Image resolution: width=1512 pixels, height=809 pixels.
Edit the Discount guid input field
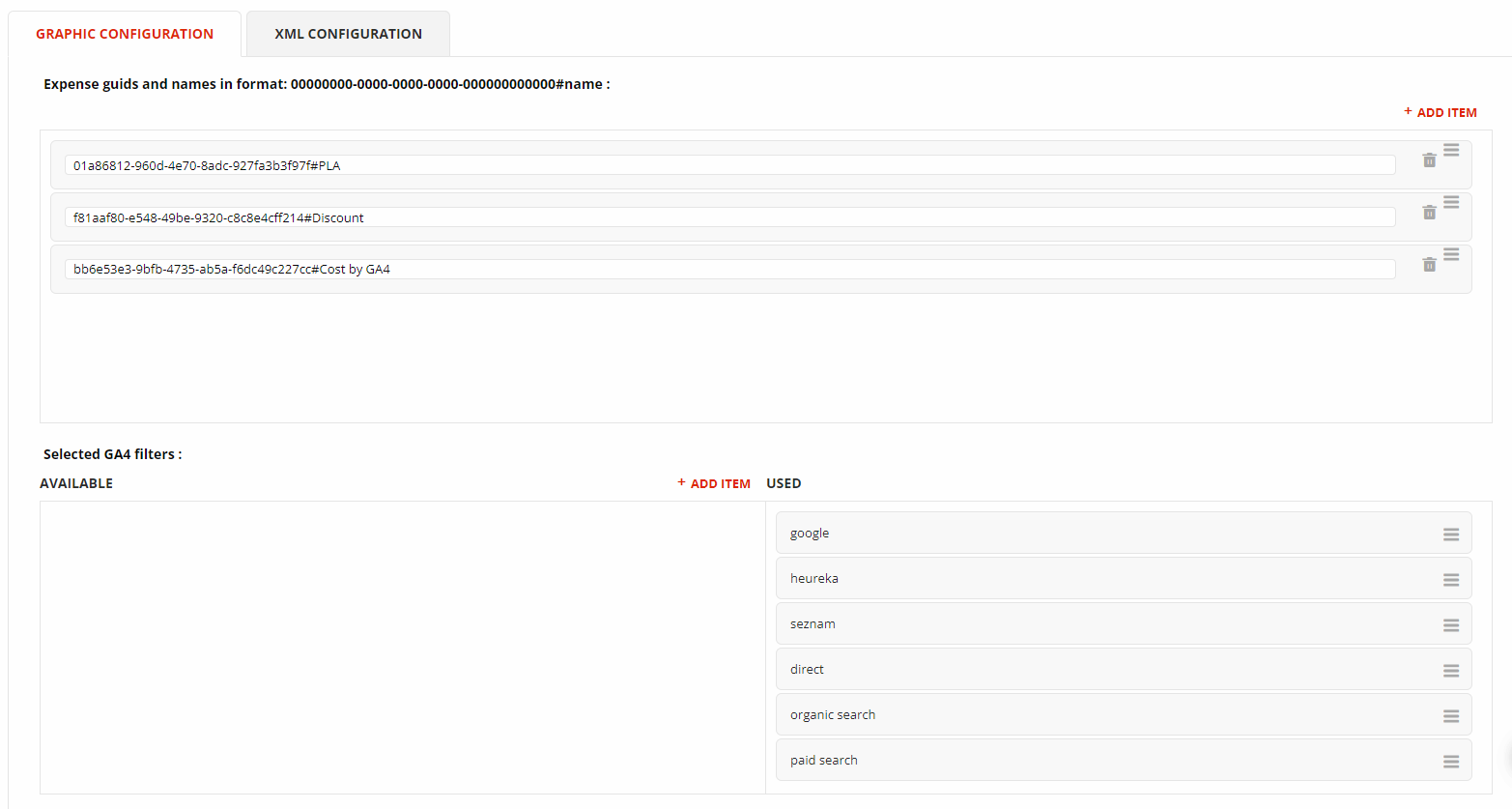(730, 217)
